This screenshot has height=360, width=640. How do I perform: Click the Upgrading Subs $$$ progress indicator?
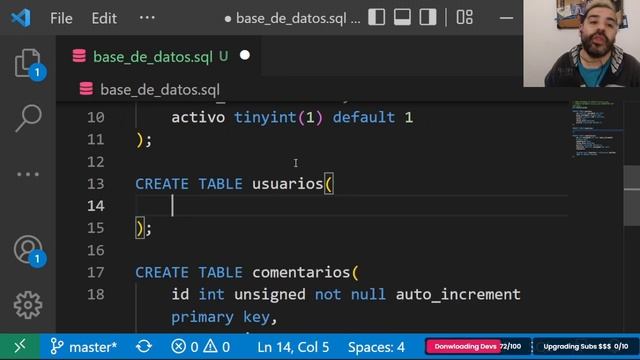coord(586,347)
